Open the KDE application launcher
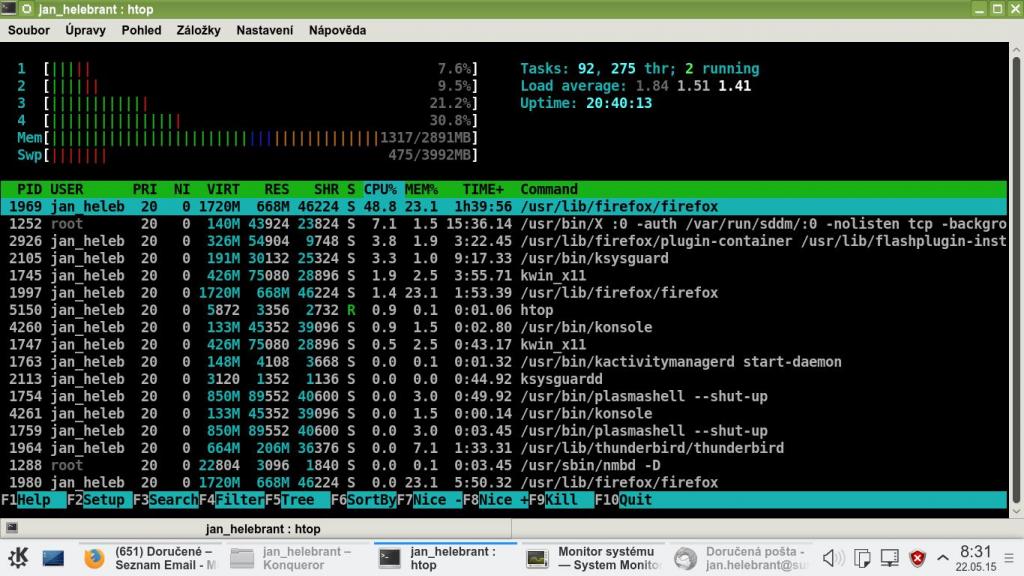 coord(18,557)
